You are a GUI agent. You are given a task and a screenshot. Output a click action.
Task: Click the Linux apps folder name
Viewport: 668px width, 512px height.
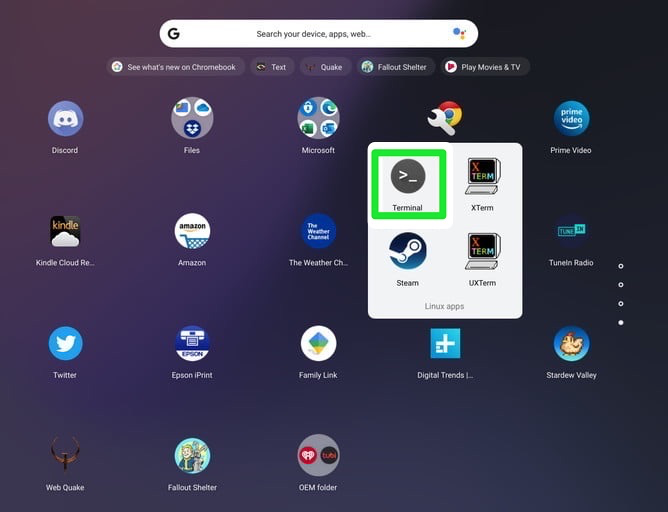click(444, 306)
